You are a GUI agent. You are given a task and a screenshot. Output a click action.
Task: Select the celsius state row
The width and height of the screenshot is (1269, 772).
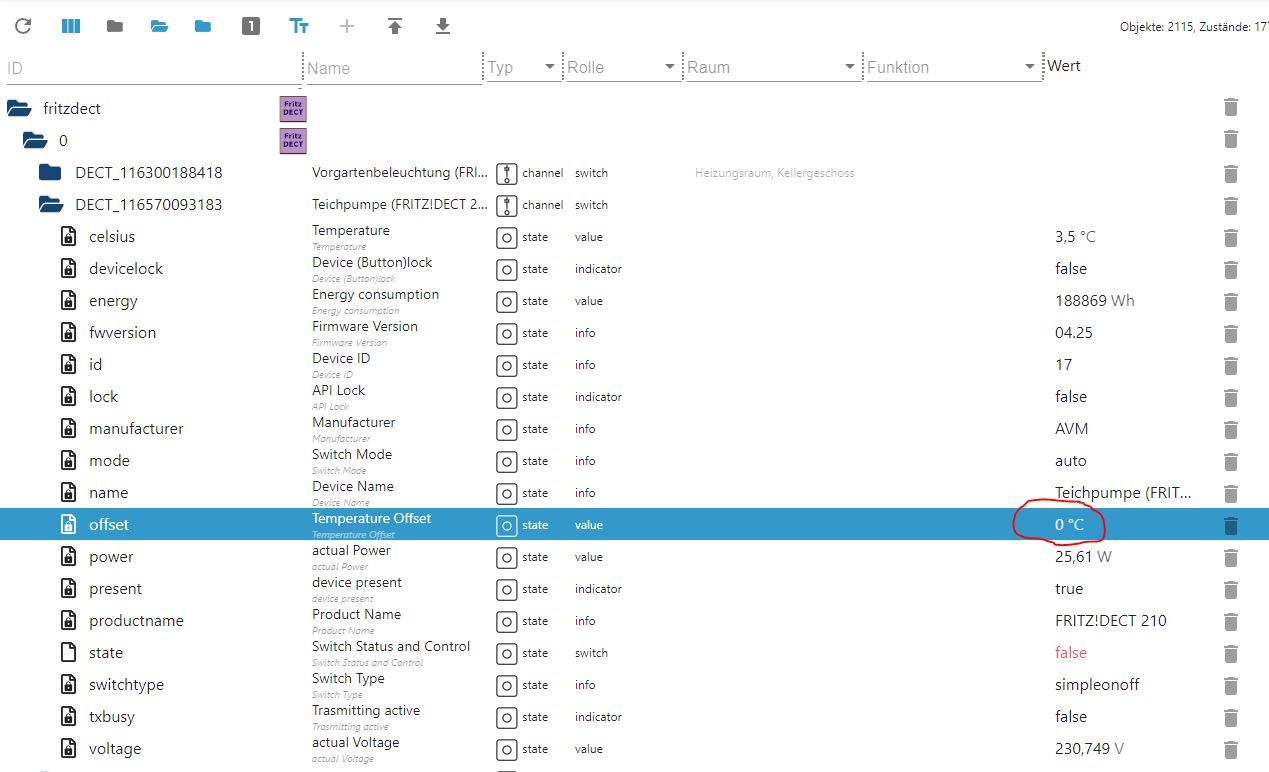pyautogui.click(x=112, y=237)
